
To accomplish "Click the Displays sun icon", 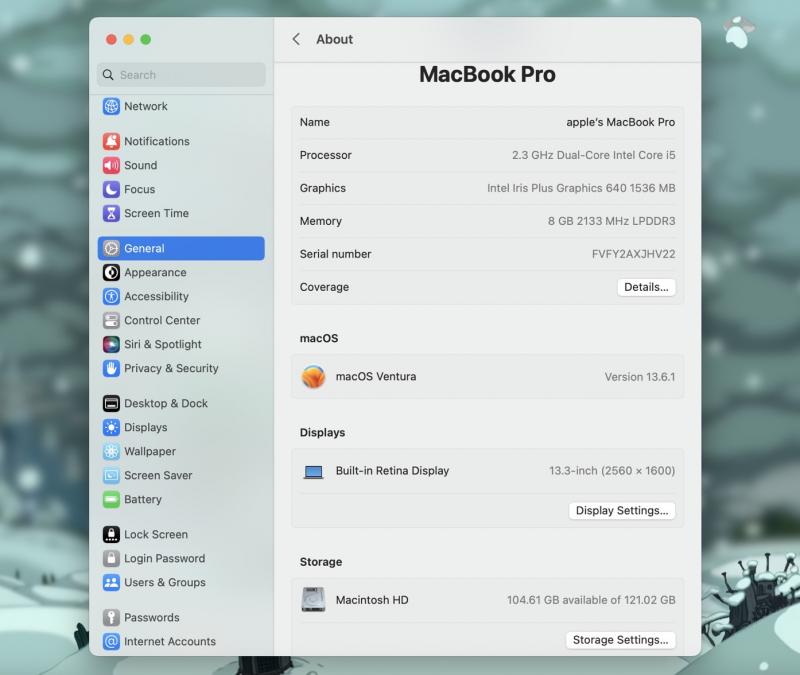I will tap(111, 428).
